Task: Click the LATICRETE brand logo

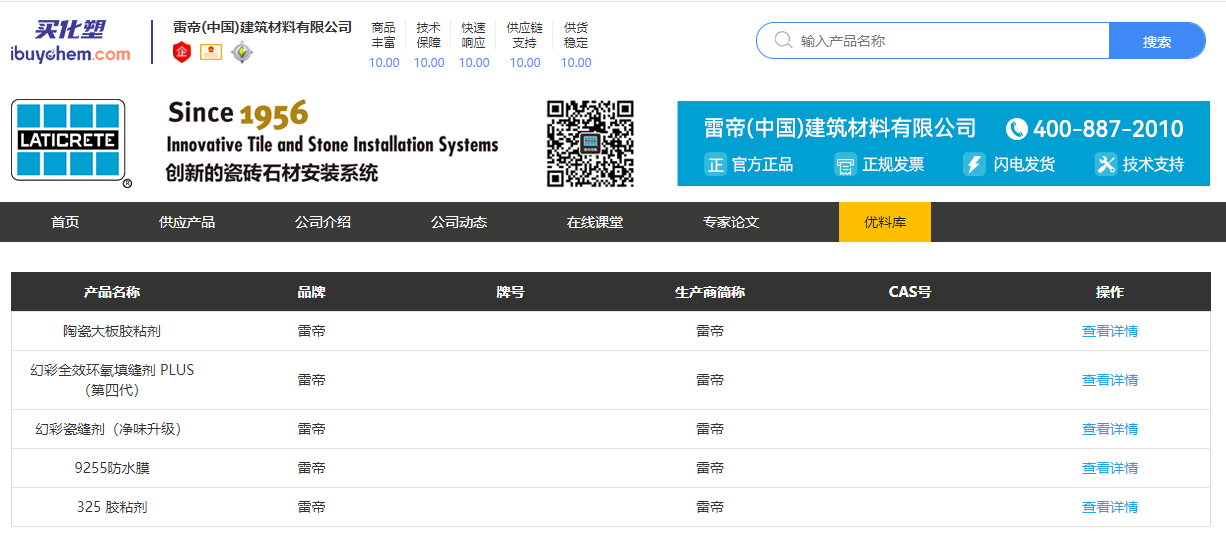Action: [70, 142]
